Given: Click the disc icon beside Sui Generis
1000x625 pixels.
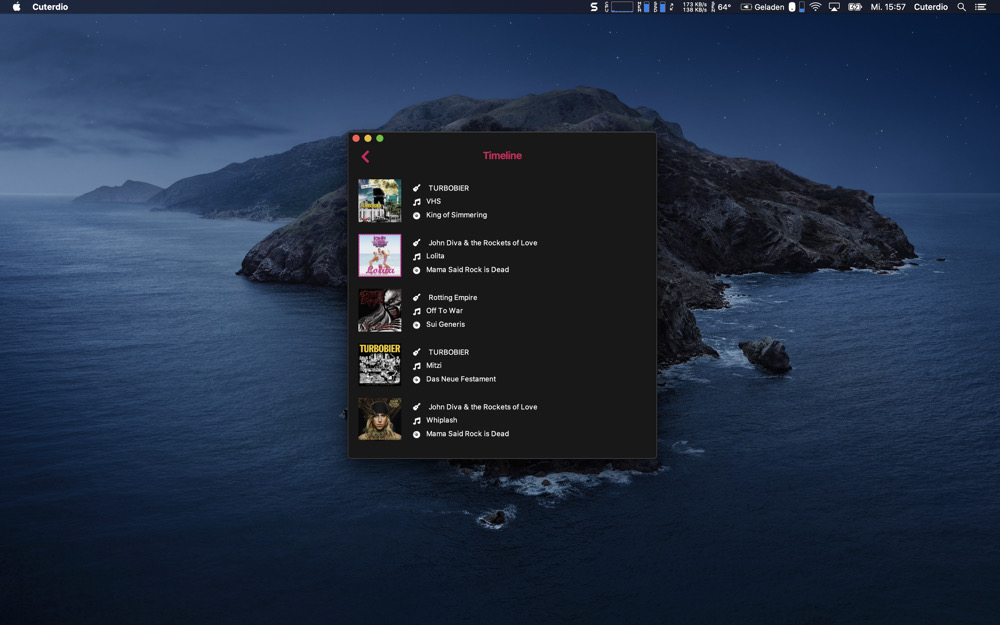Looking at the screenshot, I should coord(417,325).
